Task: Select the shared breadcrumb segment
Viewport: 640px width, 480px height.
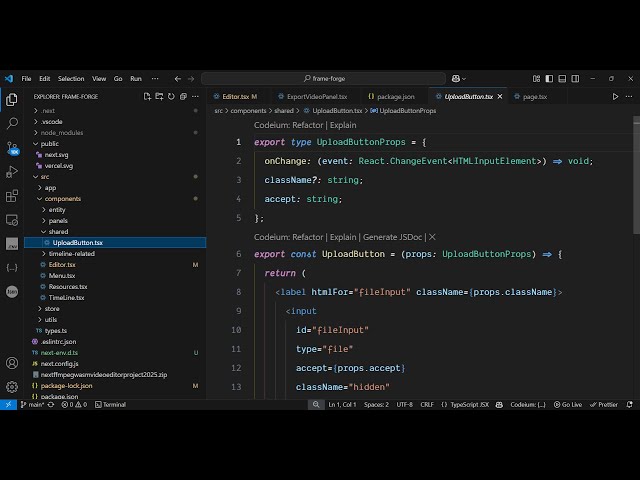Action: pos(284,111)
